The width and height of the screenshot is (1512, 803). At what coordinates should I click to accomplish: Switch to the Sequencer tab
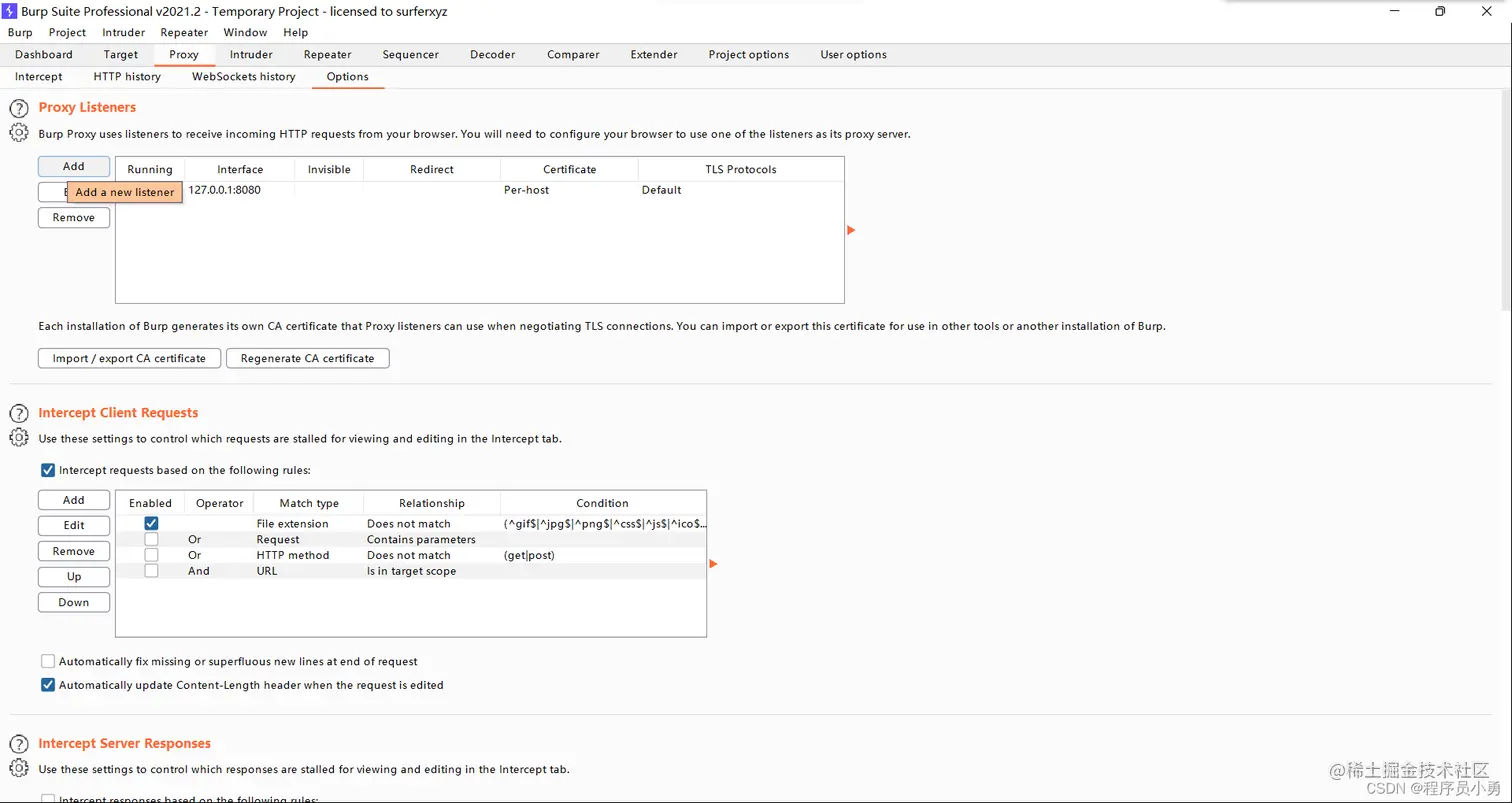tap(411, 54)
